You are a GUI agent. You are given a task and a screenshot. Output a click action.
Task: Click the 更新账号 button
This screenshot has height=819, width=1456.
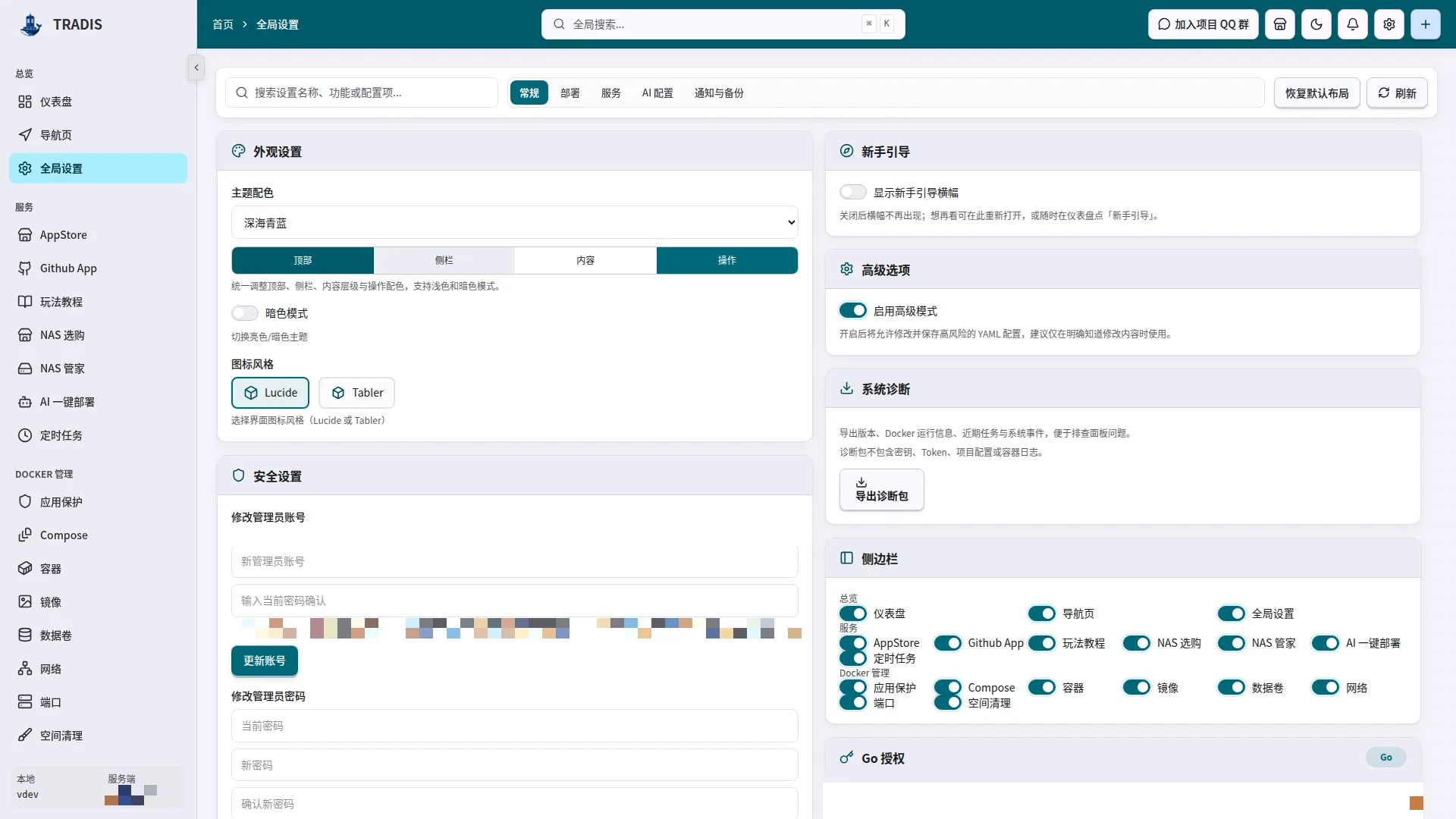coord(265,661)
